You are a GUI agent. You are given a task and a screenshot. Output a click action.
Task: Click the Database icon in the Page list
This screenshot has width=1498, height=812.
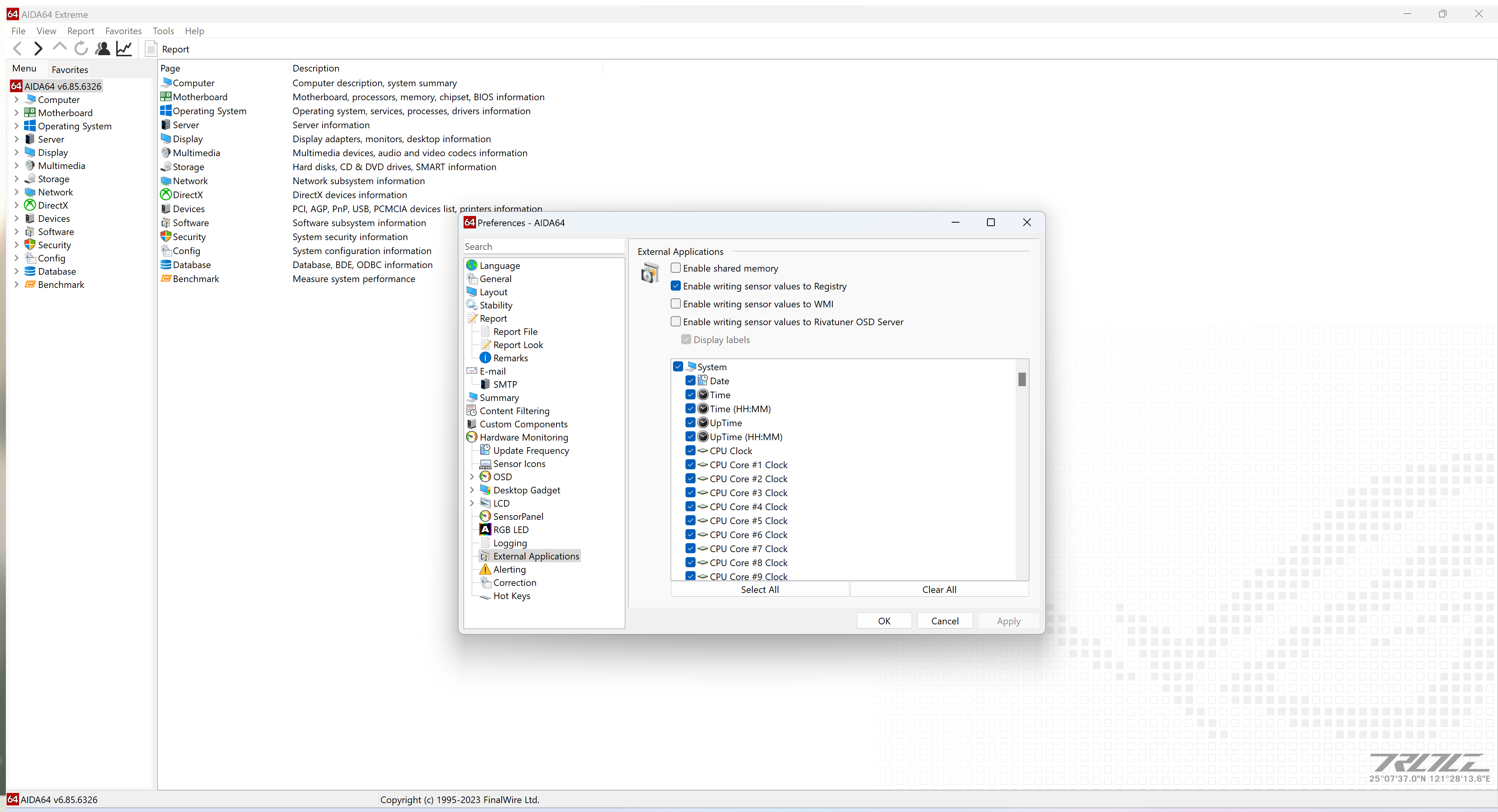click(166, 265)
